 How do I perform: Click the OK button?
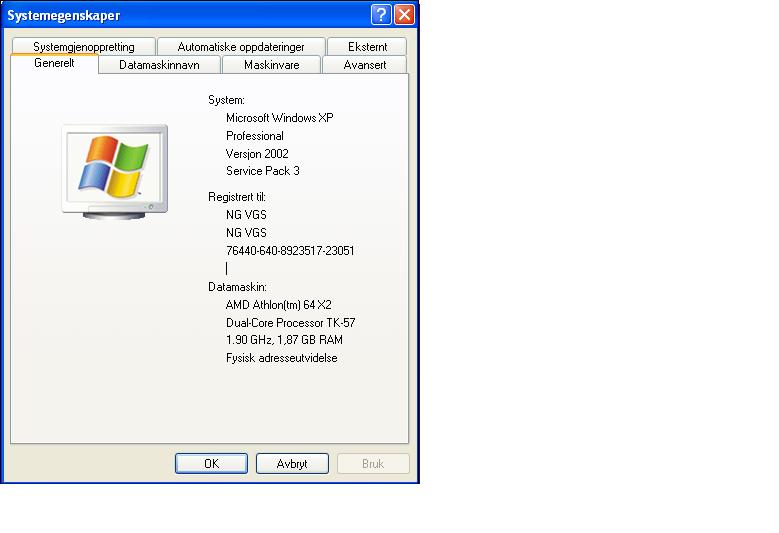click(x=211, y=463)
